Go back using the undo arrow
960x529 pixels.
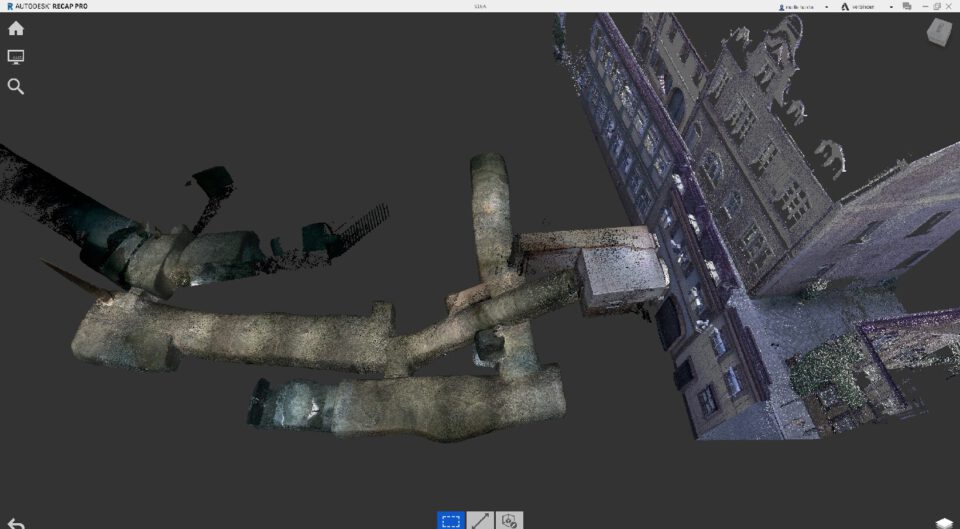[16, 523]
